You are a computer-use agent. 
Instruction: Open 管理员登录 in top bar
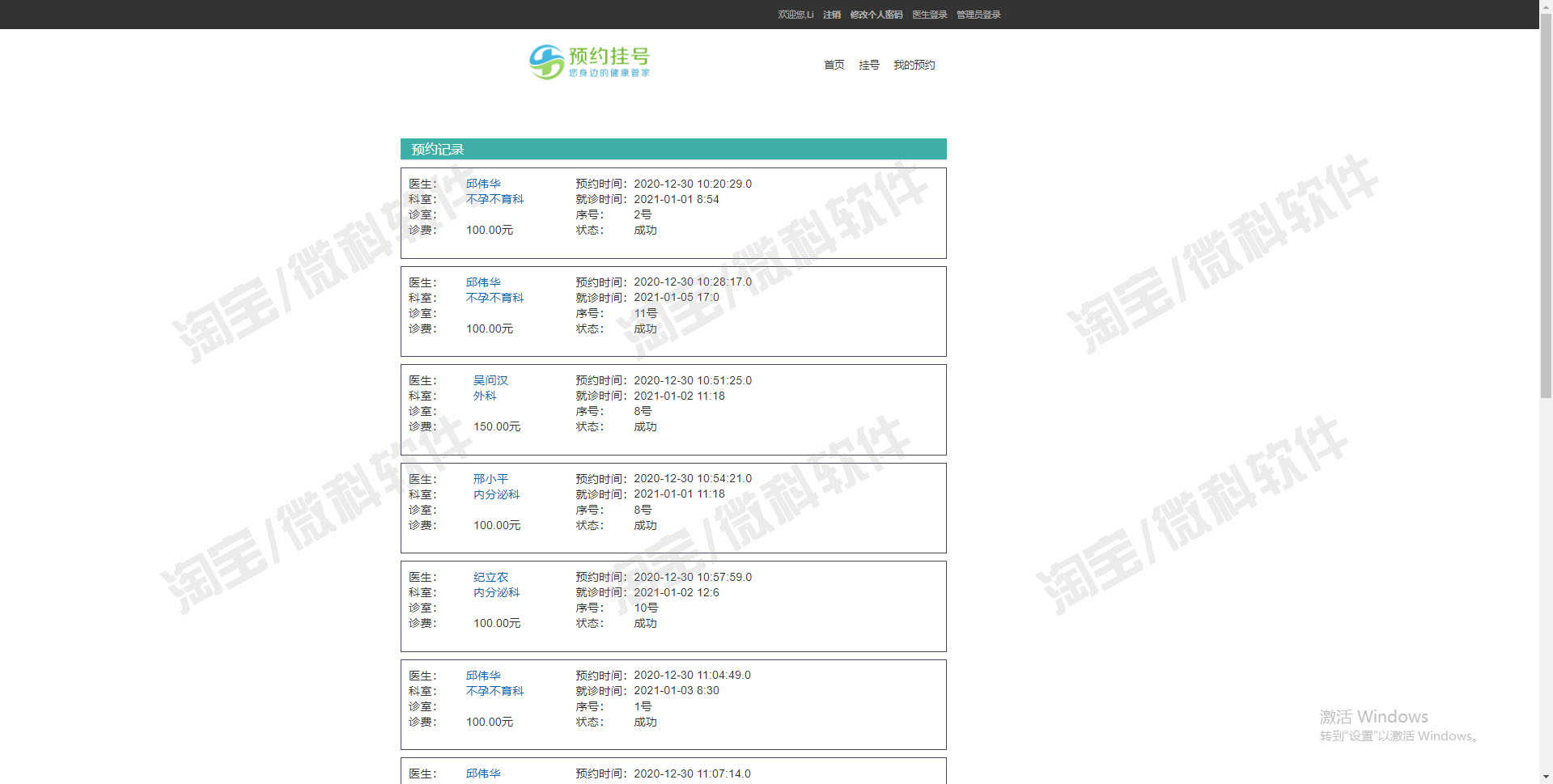pos(978,15)
